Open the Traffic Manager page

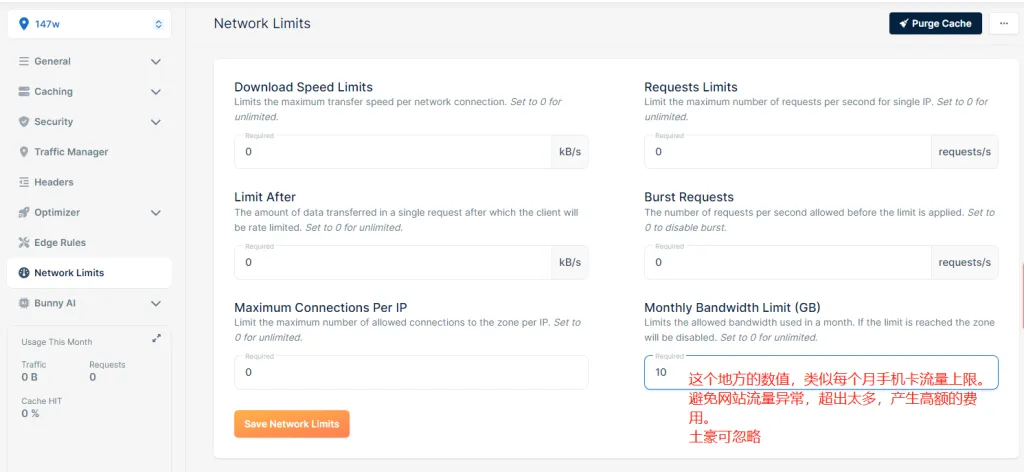point(71,152)
